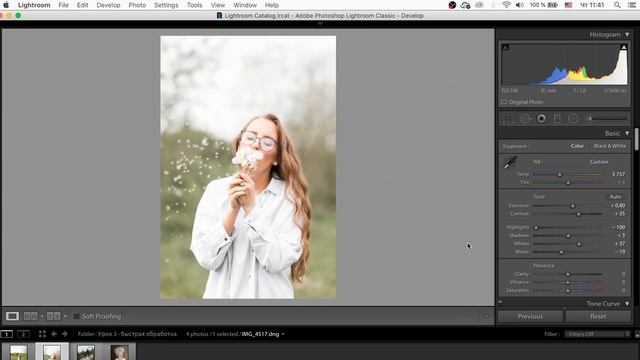Toggle highlight clipping indicator in histogram
The width and height of the screenshot is (640, 360).
[x=624, y=47]
